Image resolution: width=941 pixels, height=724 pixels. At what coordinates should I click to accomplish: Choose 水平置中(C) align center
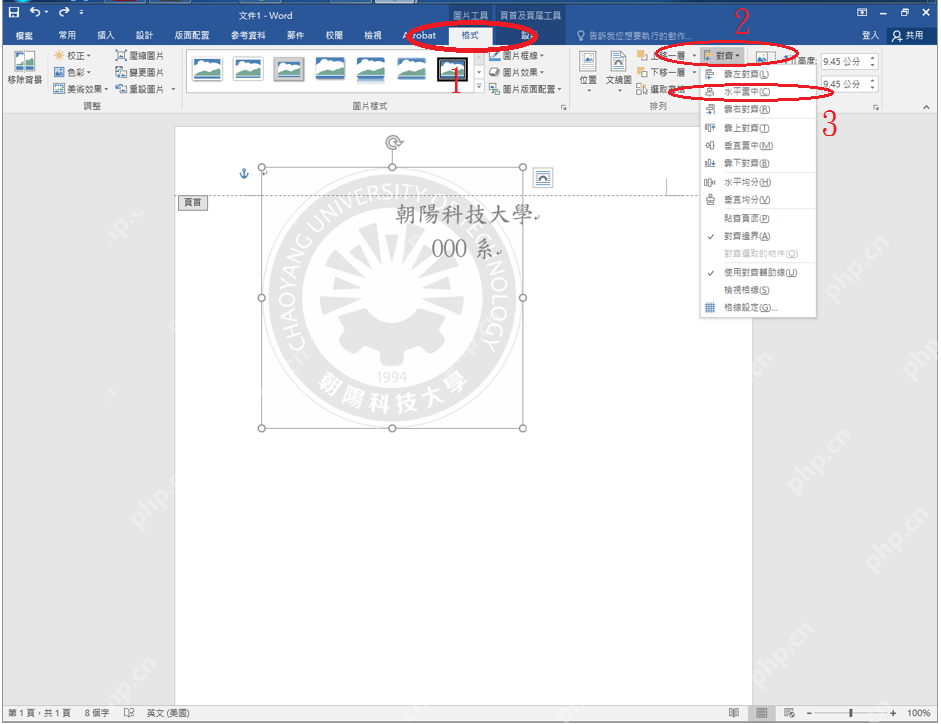coord(758,91)
